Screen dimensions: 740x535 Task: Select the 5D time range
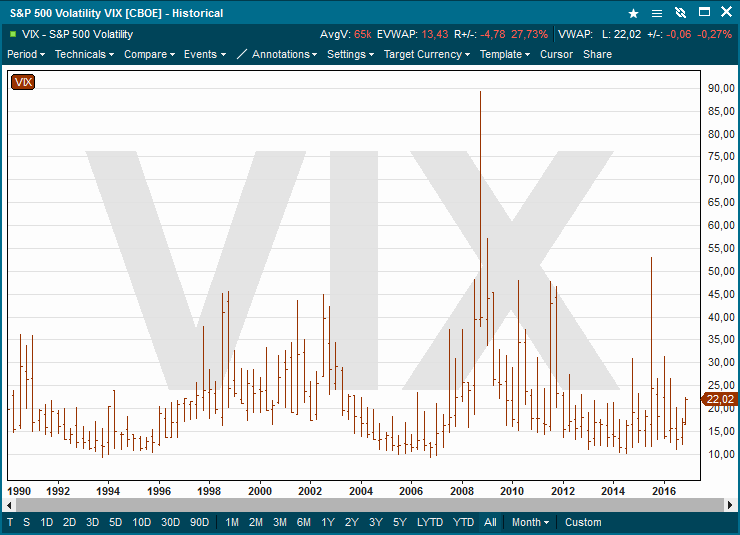point(116,522)
